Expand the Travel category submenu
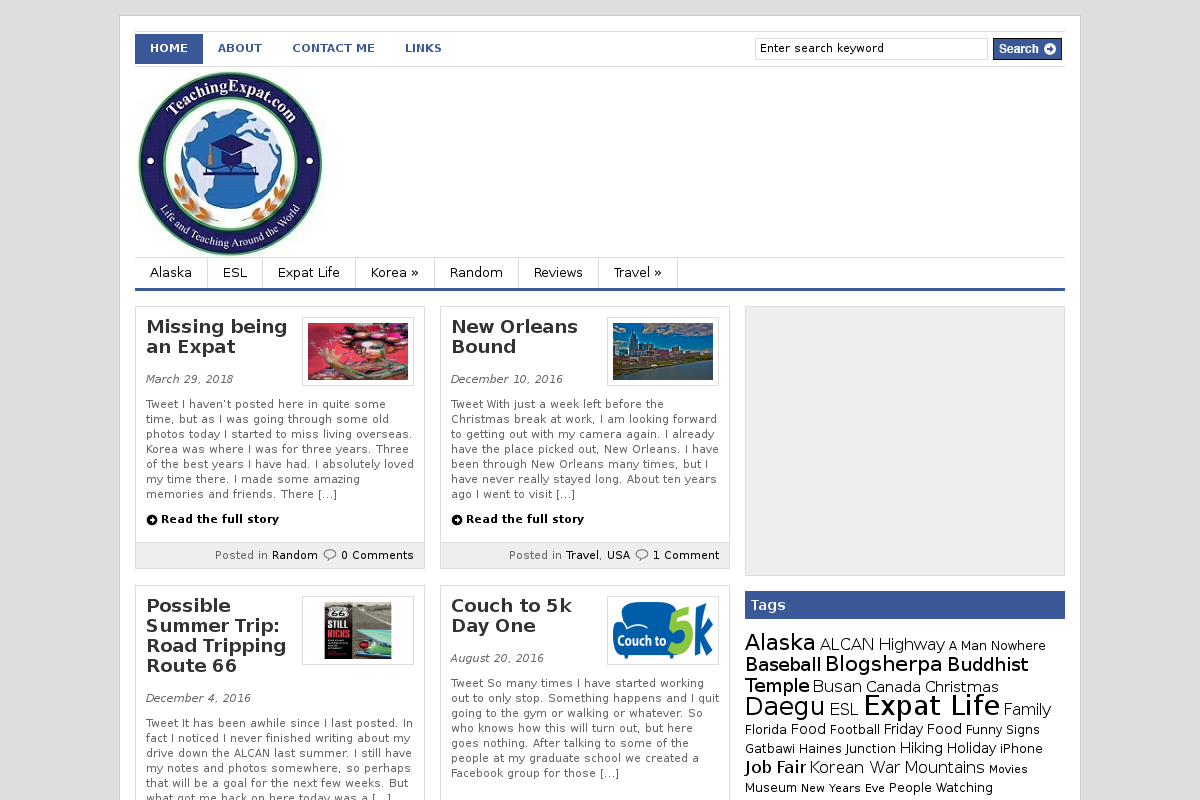Viewport: 1200px width, 800px height. [x=637, y=273]
